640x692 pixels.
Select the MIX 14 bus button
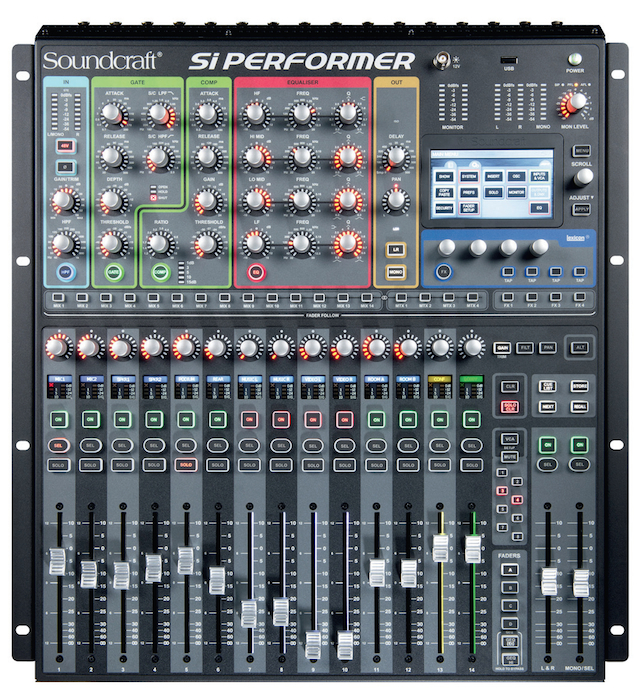click(x=367, y=297)
